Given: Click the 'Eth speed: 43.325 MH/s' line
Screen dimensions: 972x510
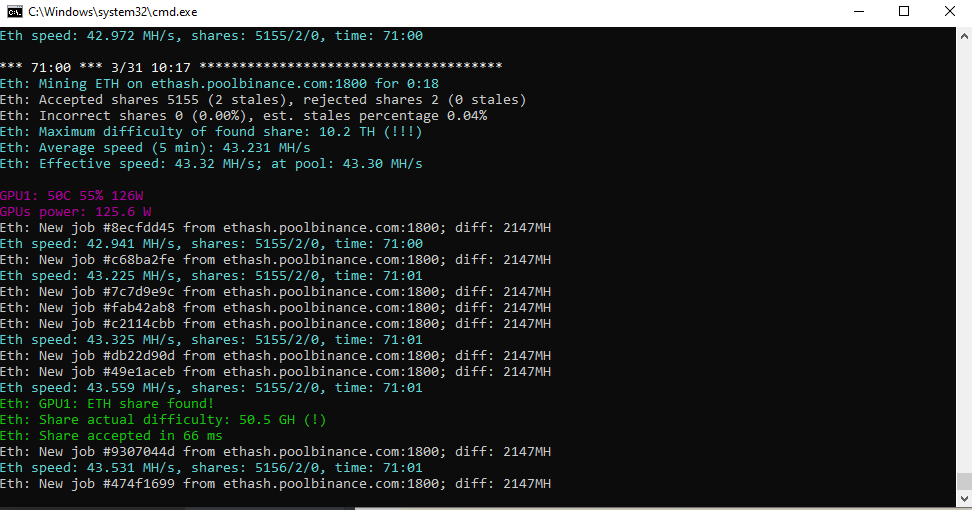Looking at the screenshot, I should (211, 340).
